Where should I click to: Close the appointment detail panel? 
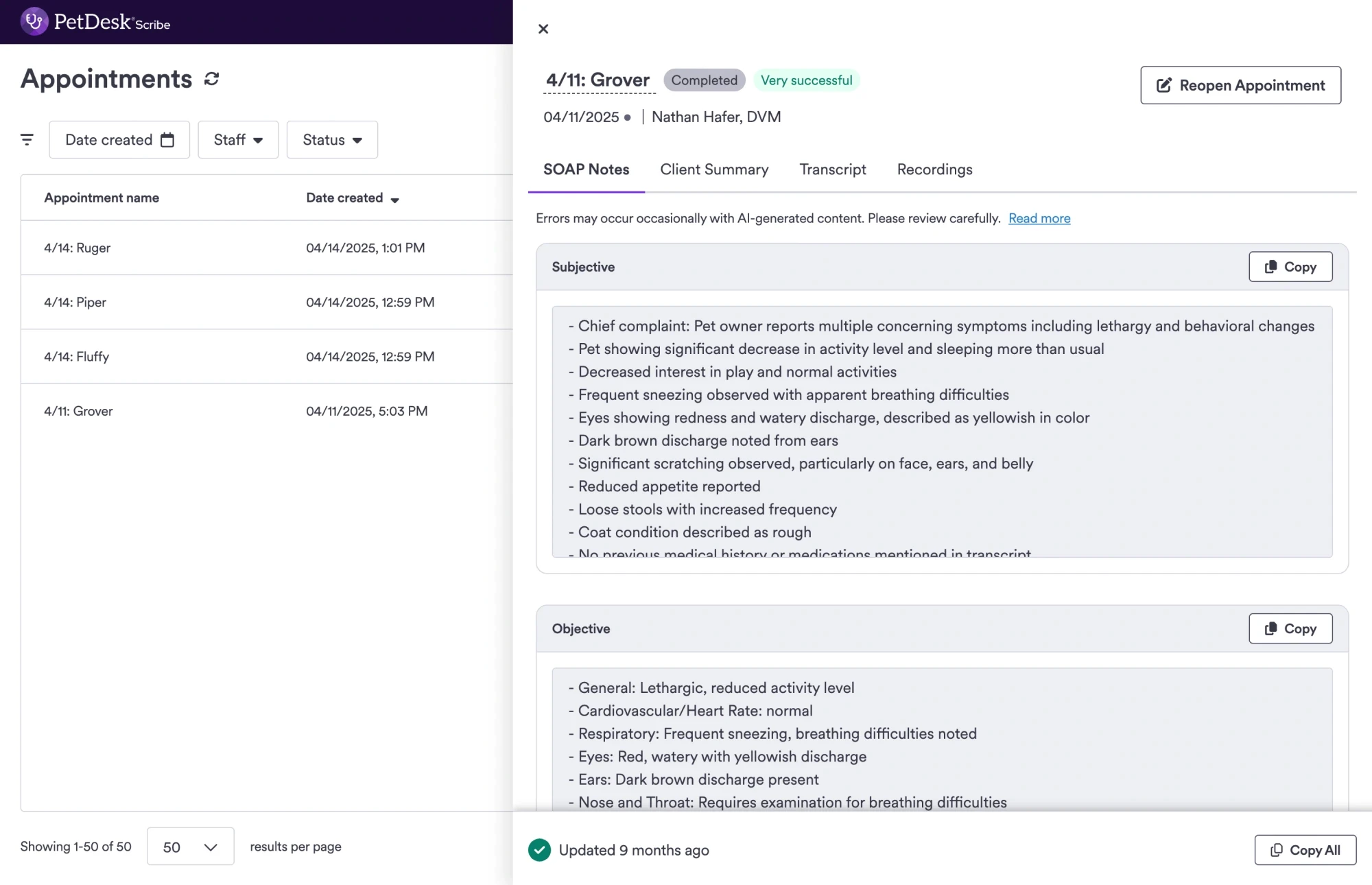click(x=543, y=29)
